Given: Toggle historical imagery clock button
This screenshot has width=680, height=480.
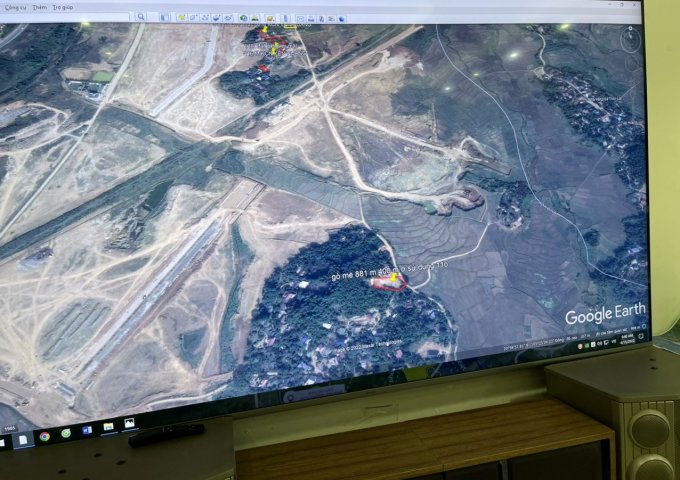Looking at the screenshot, I should point(243,18).
